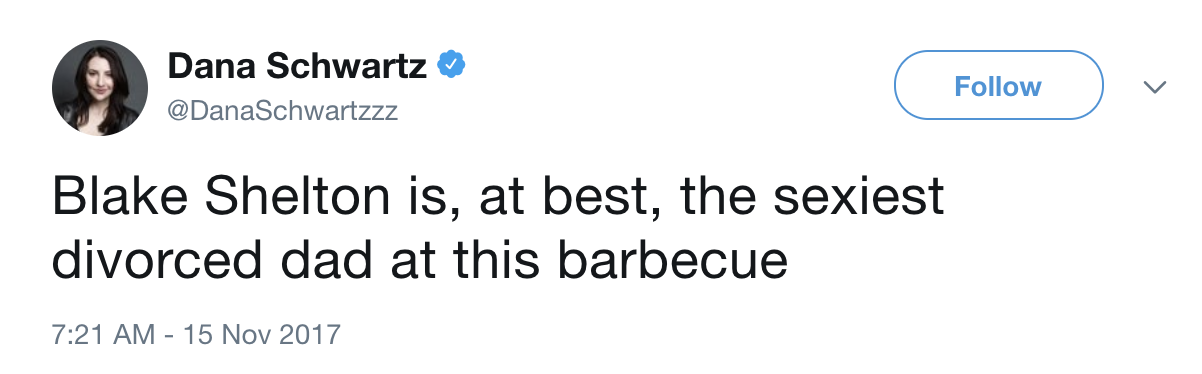
Task: Click the 15 Nov 2017 date
Action: point(263,333)
